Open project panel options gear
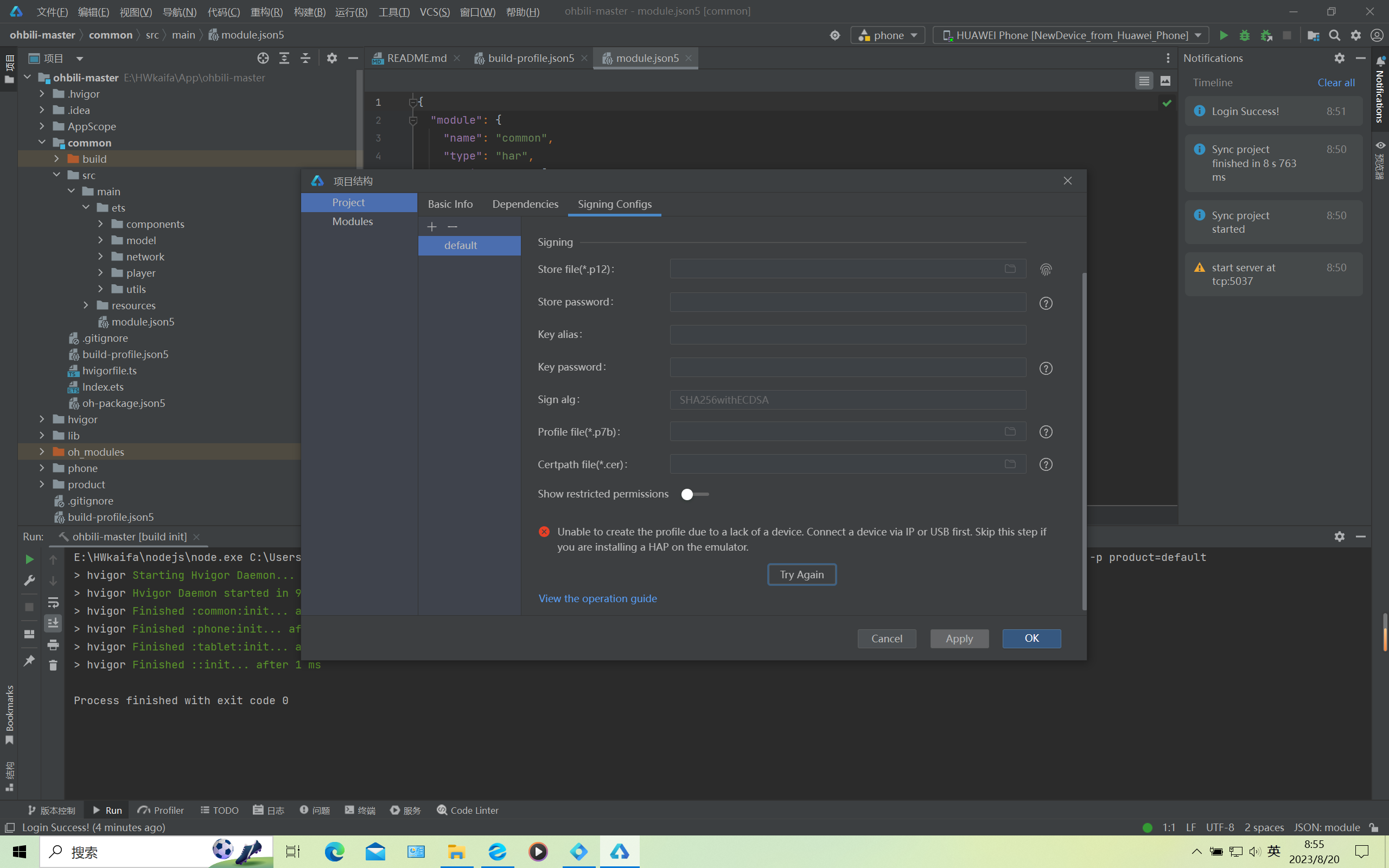 point(332,58)
